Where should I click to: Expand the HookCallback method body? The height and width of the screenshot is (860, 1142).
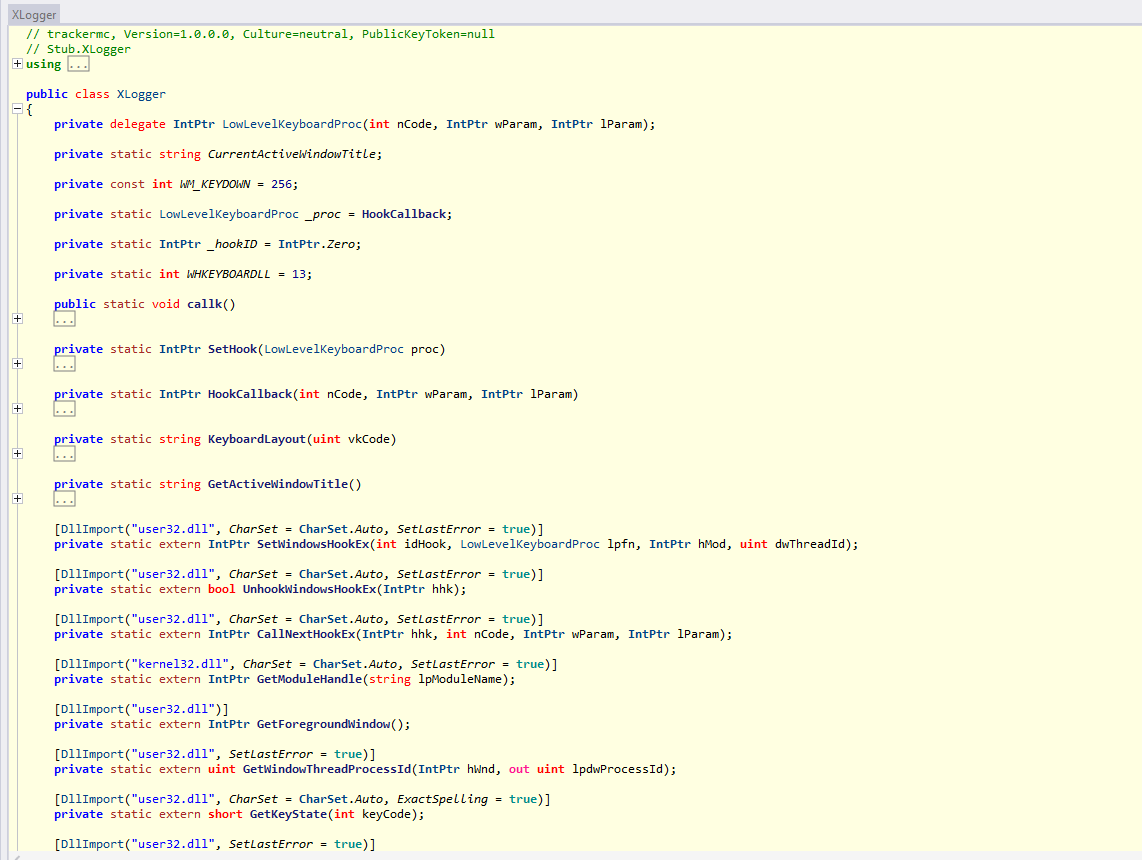17,409
